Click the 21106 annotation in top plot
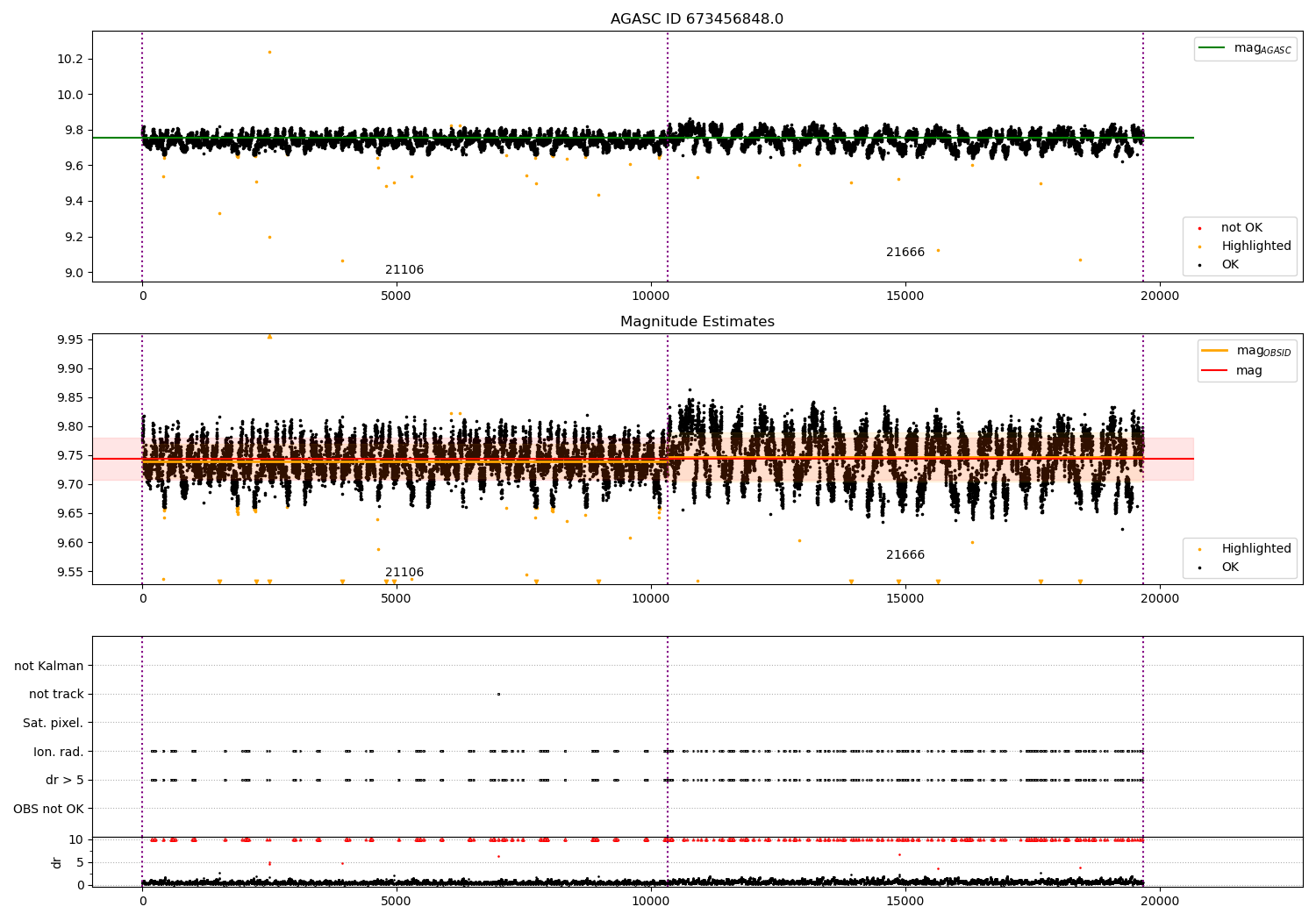Screen dimensions: 1316x921 tap(404, 270)
